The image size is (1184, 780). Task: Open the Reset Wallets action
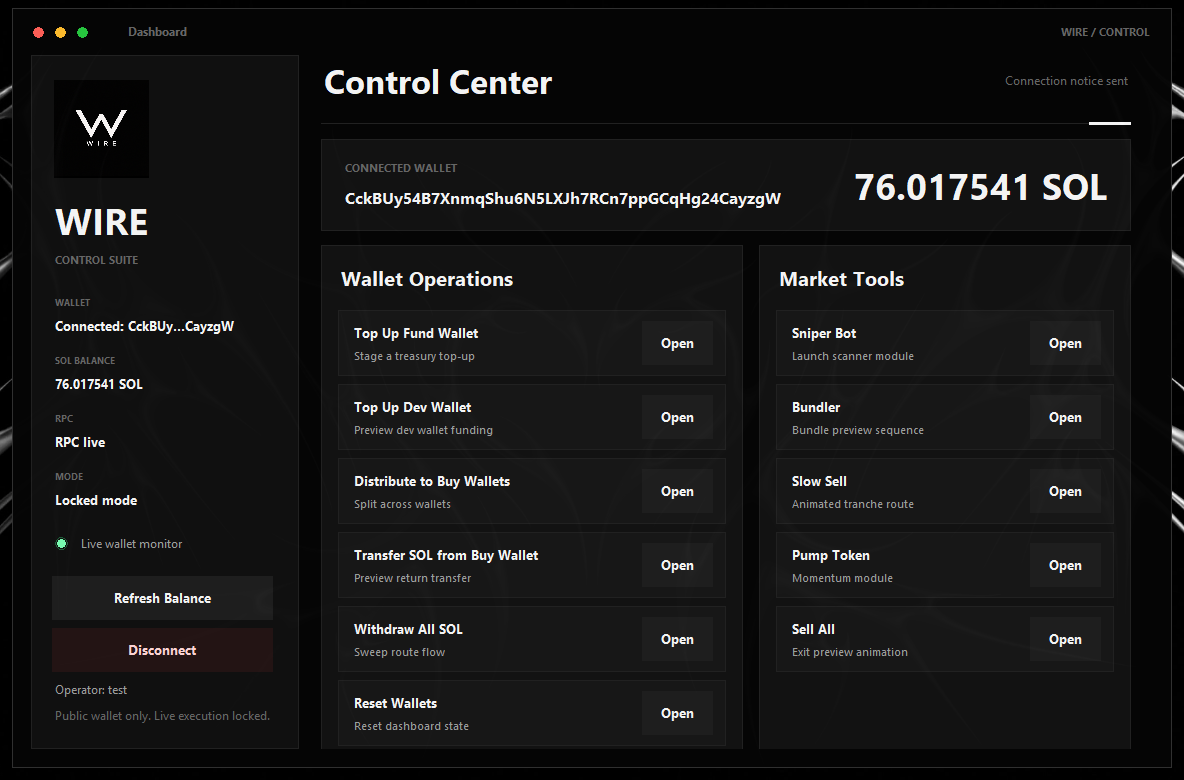(x=677, y=714)
